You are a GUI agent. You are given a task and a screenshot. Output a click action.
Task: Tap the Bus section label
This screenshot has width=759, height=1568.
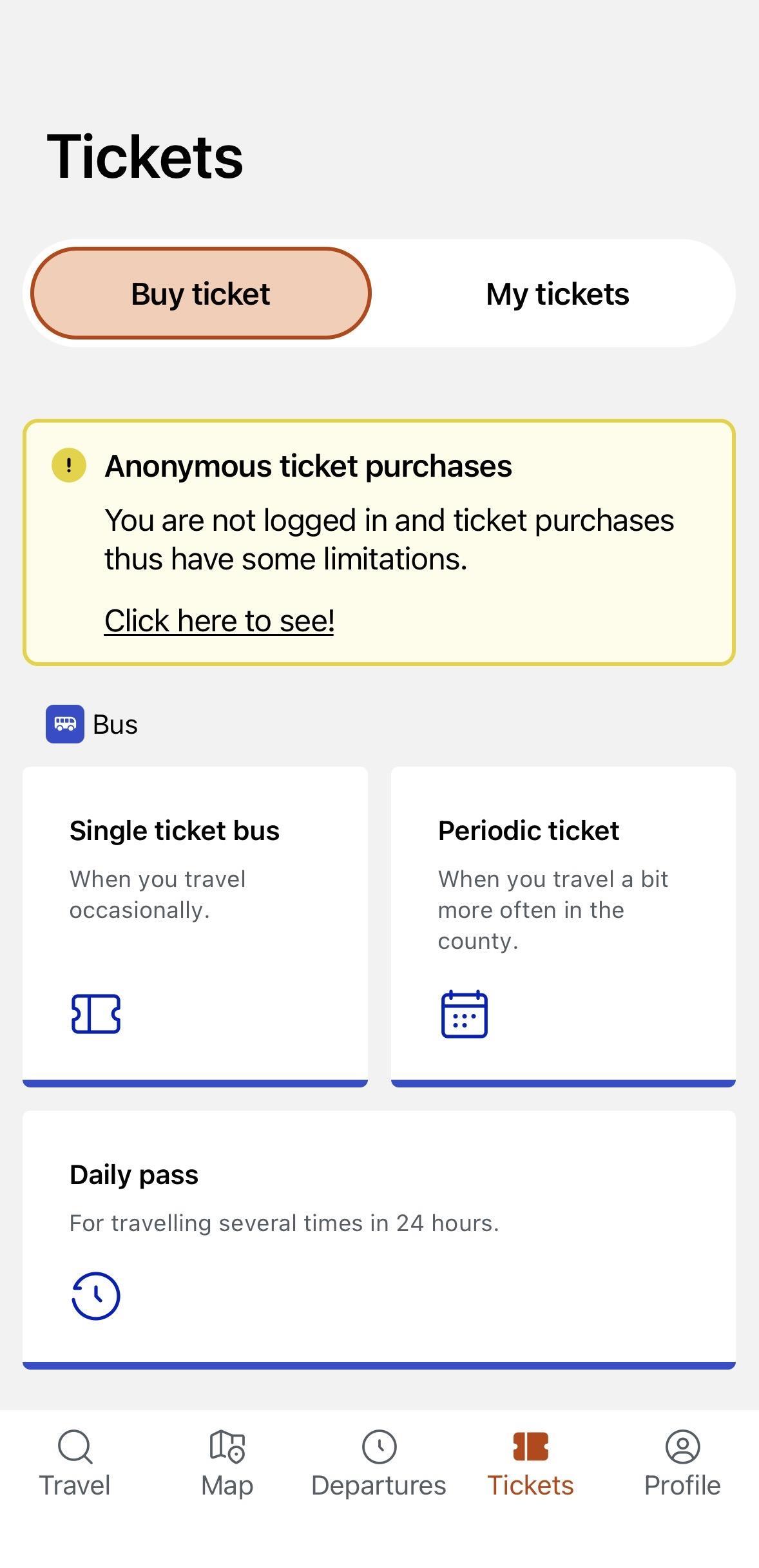[x=115, y=725]
